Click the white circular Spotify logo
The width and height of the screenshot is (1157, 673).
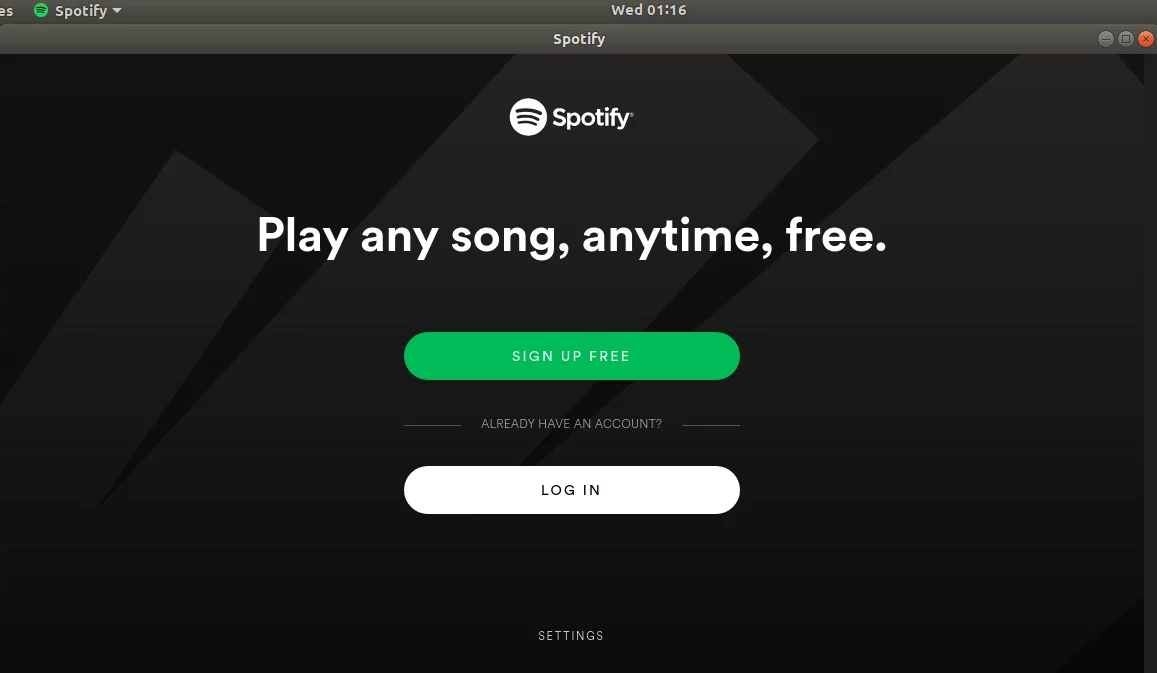528,117
